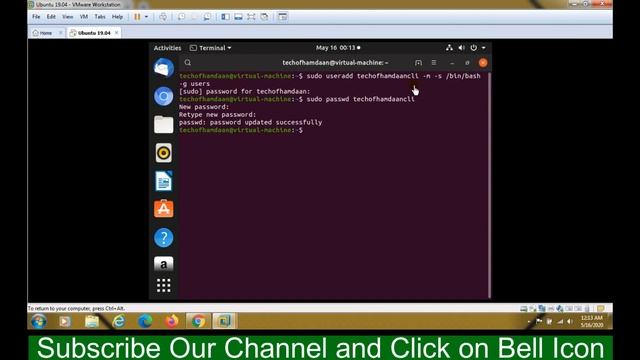The width and height of the screenshot is (640, 360).
Task: Select VMware Workstation taskbar button
Action: pos(224,322)
